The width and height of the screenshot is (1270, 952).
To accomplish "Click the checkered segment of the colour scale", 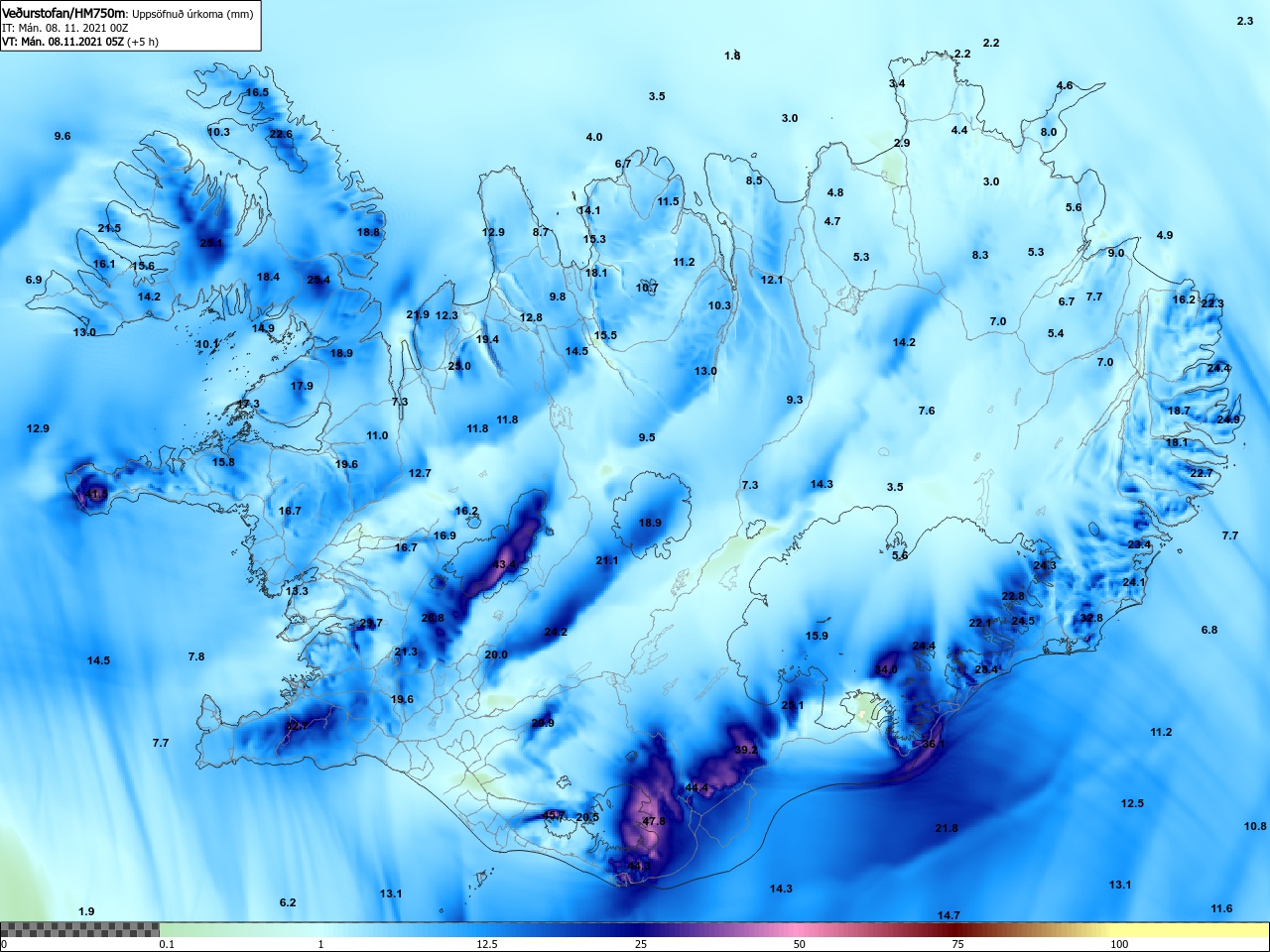I will [x=79, y=930].
